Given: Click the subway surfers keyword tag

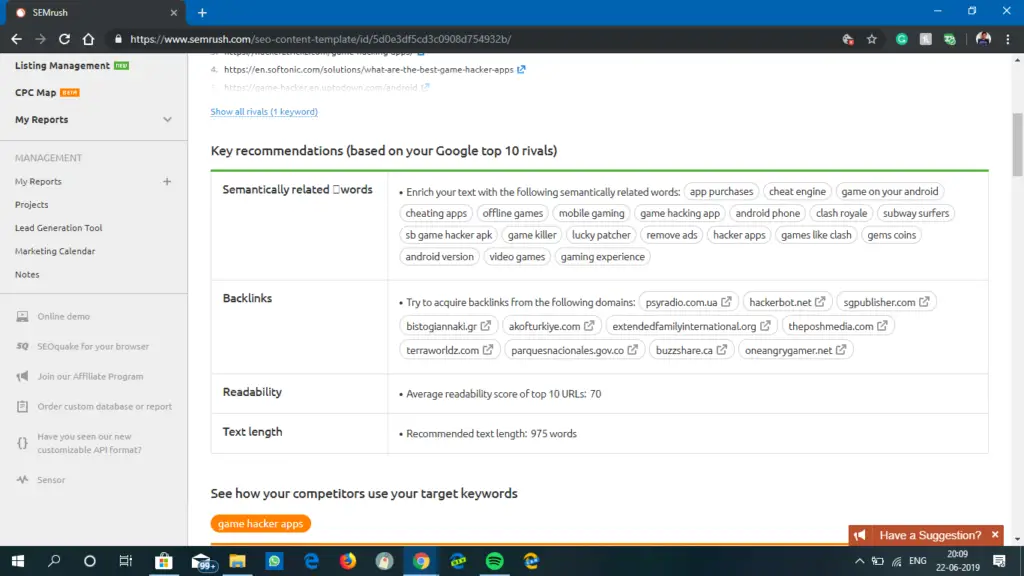Looking at the screenshot, I should coord(916,213).
